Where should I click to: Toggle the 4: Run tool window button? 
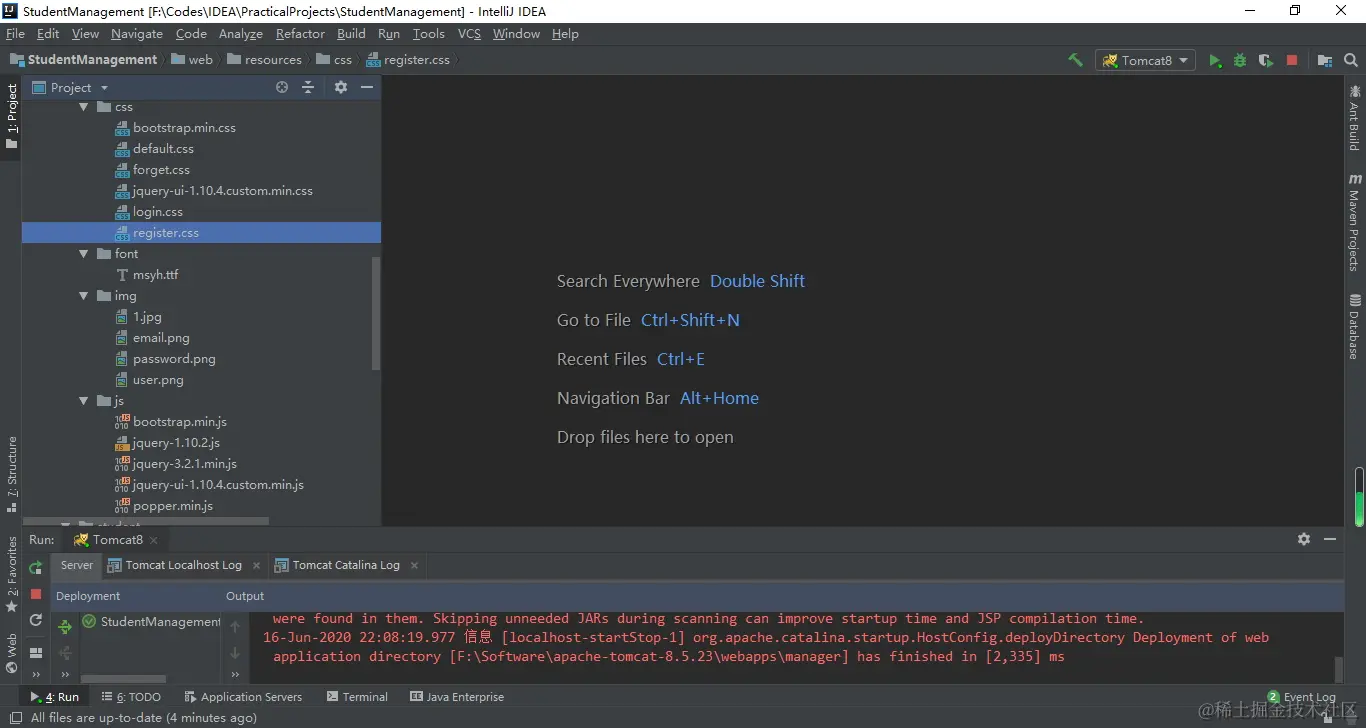pos(55,697)
